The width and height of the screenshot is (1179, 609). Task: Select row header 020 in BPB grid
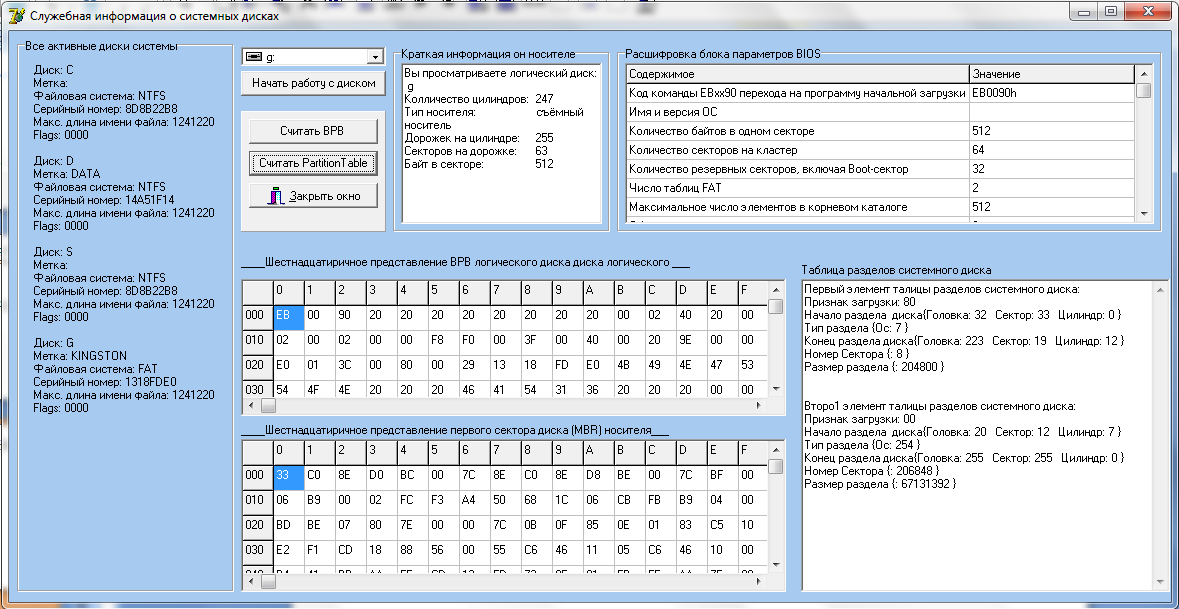coord(257,367)
